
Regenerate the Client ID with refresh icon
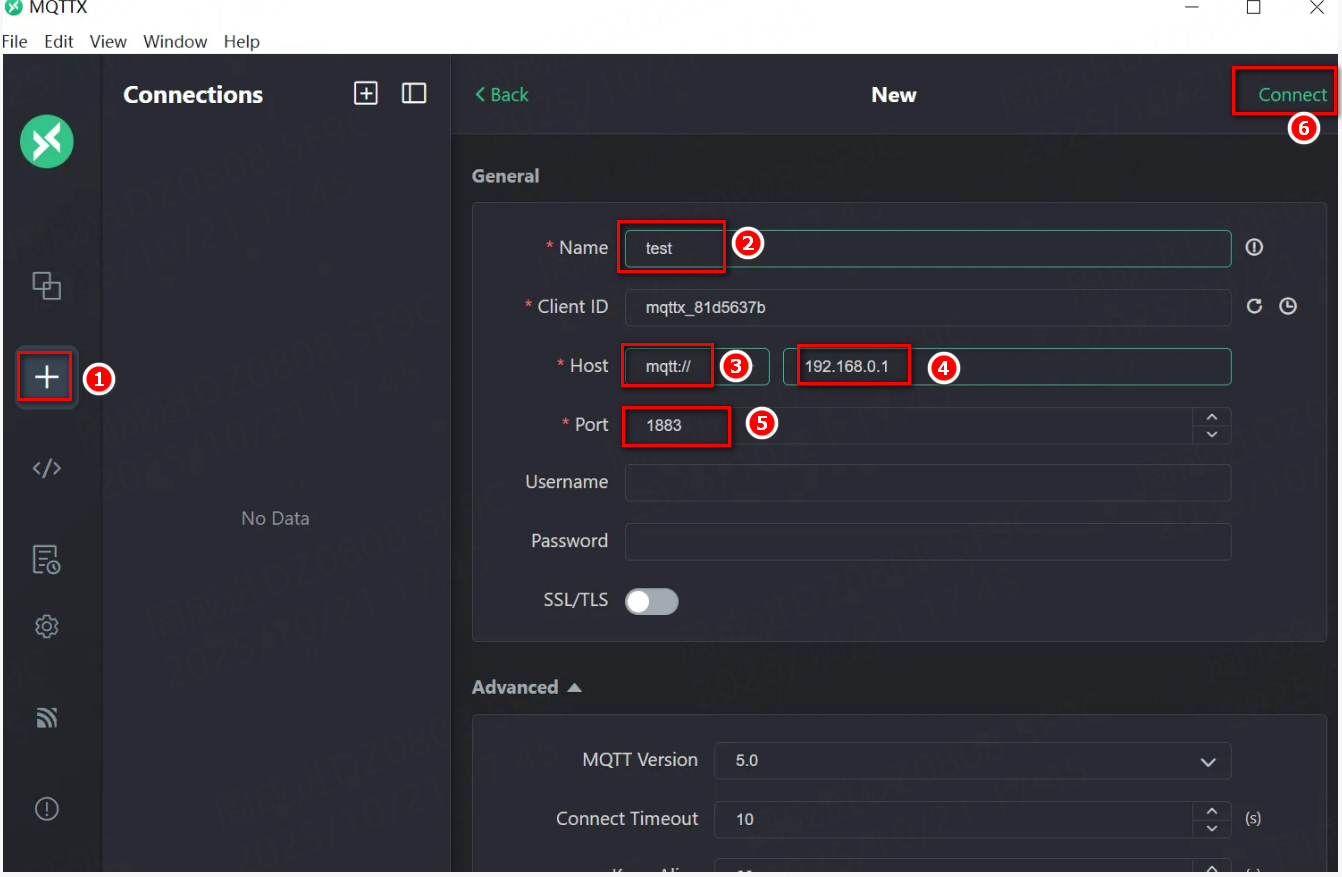(x=1254, y=306)
